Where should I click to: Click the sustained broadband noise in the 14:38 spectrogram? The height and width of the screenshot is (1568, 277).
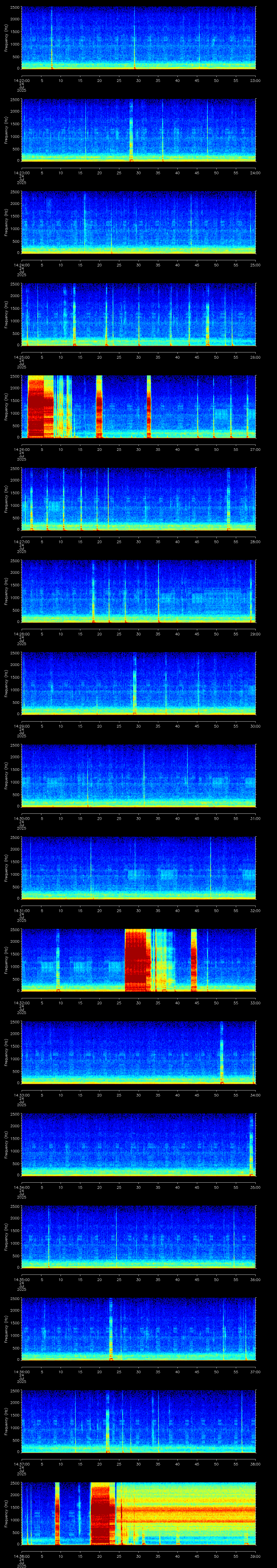click(186, 1513)
